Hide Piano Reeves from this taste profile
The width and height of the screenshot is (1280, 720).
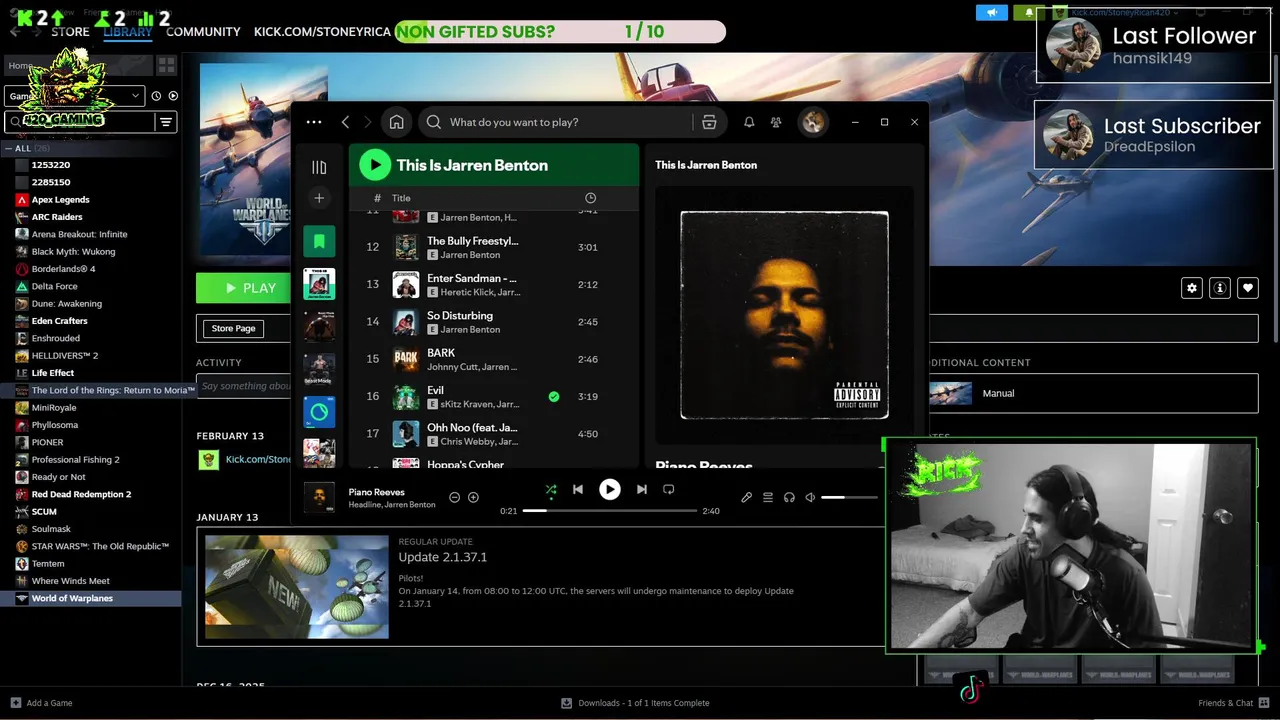[x=454, y=497]
